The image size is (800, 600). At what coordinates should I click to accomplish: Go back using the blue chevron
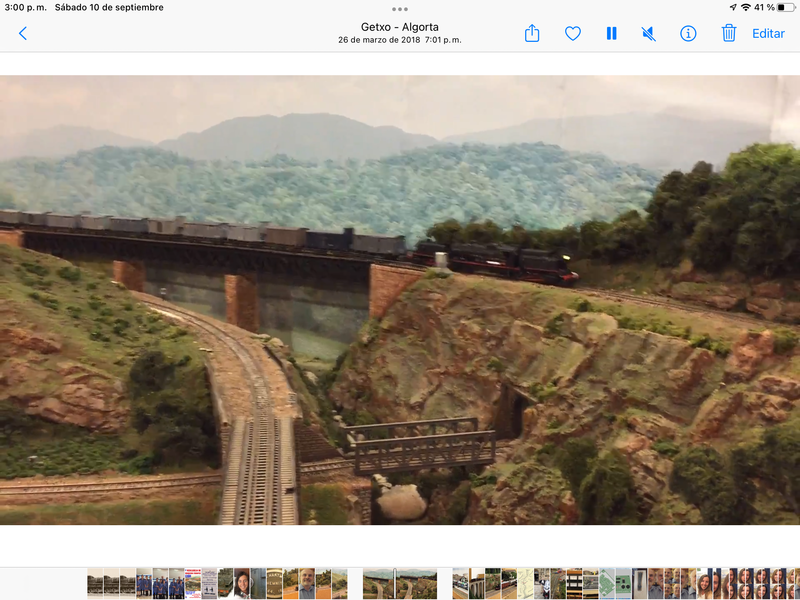[x=22, y=34]
